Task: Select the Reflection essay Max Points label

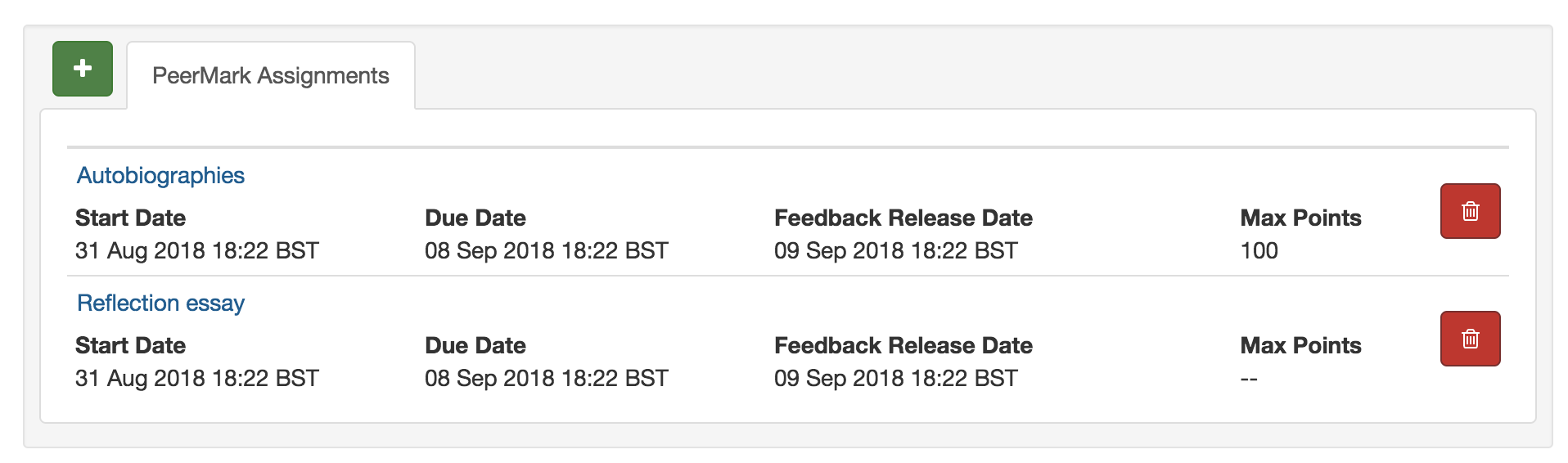Action: [1301, 345]
